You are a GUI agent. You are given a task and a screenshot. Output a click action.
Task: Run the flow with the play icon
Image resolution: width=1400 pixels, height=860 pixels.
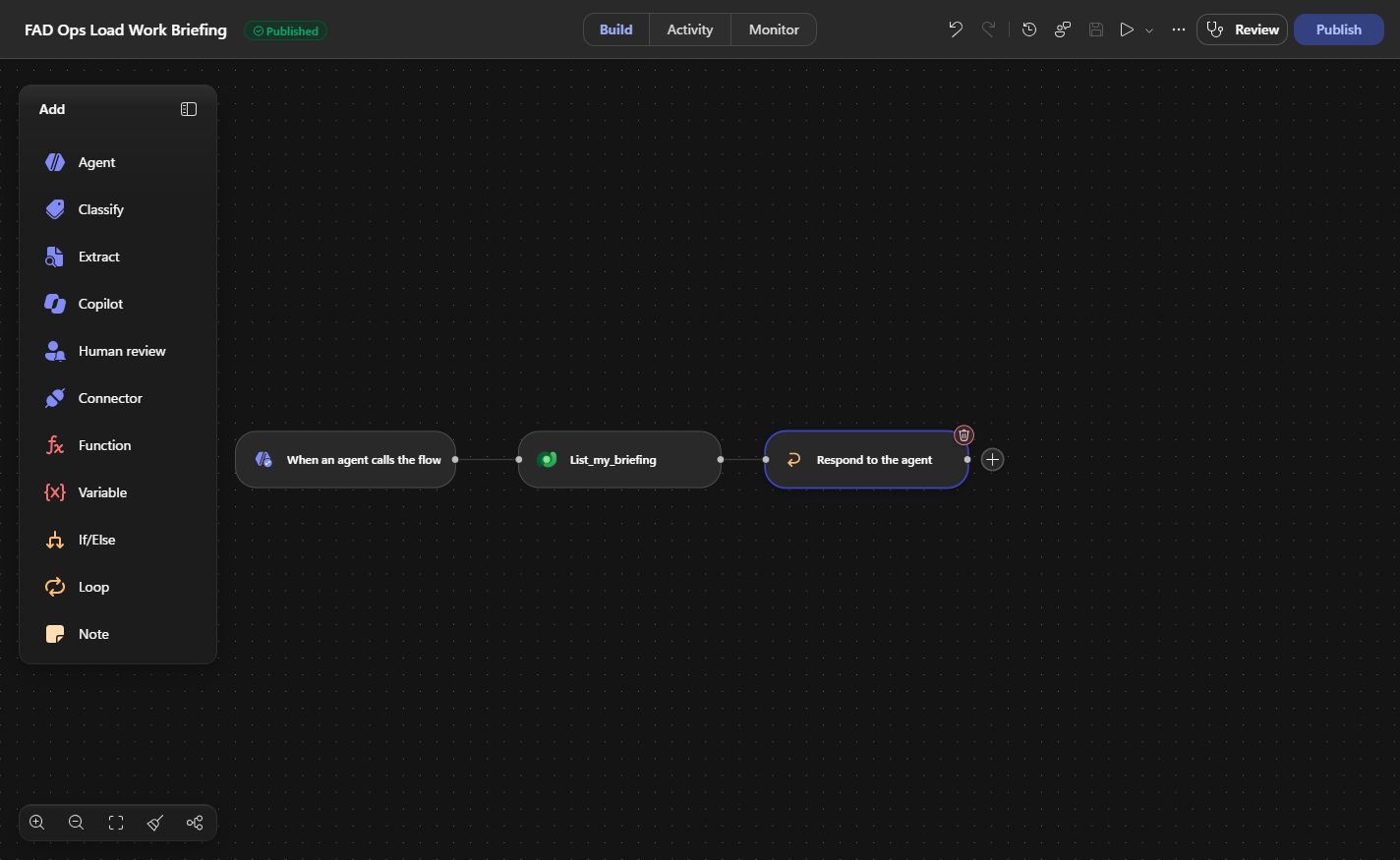[1127, 29]
